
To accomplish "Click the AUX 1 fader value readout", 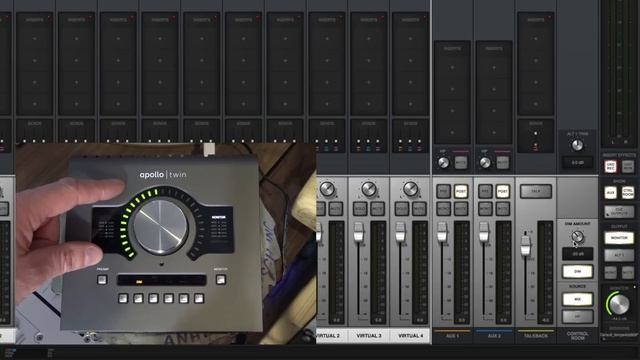I will 462,320.
